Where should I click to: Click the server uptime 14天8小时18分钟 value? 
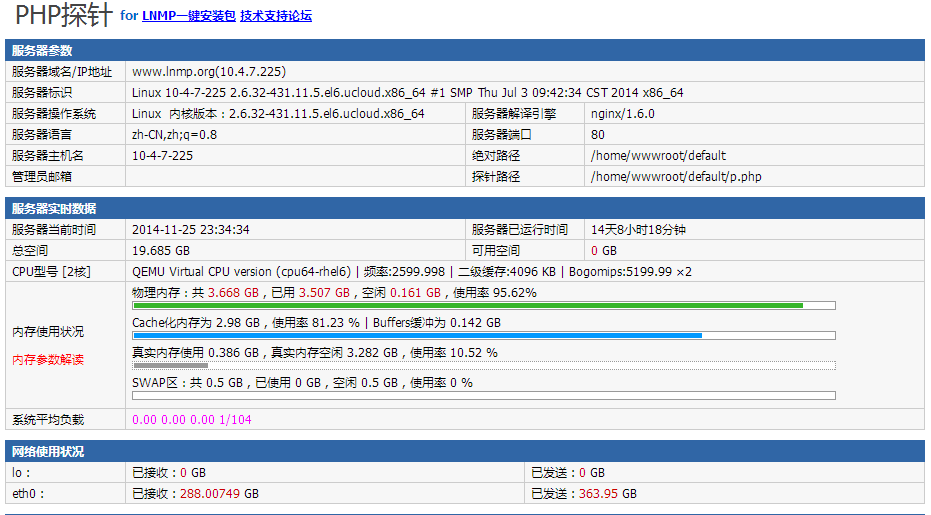638,230
